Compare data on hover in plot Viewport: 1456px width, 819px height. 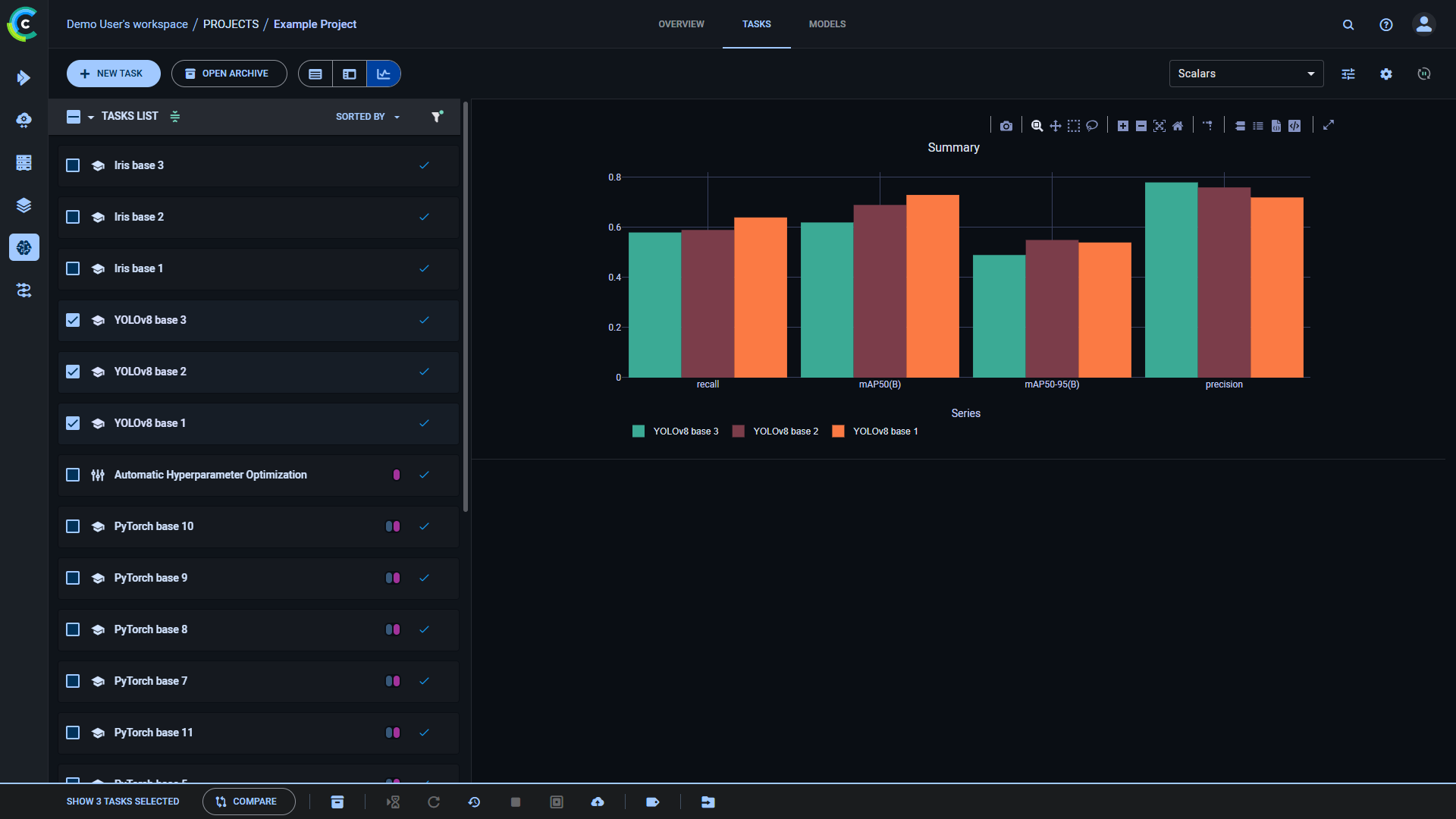(x=1258, y=126)
